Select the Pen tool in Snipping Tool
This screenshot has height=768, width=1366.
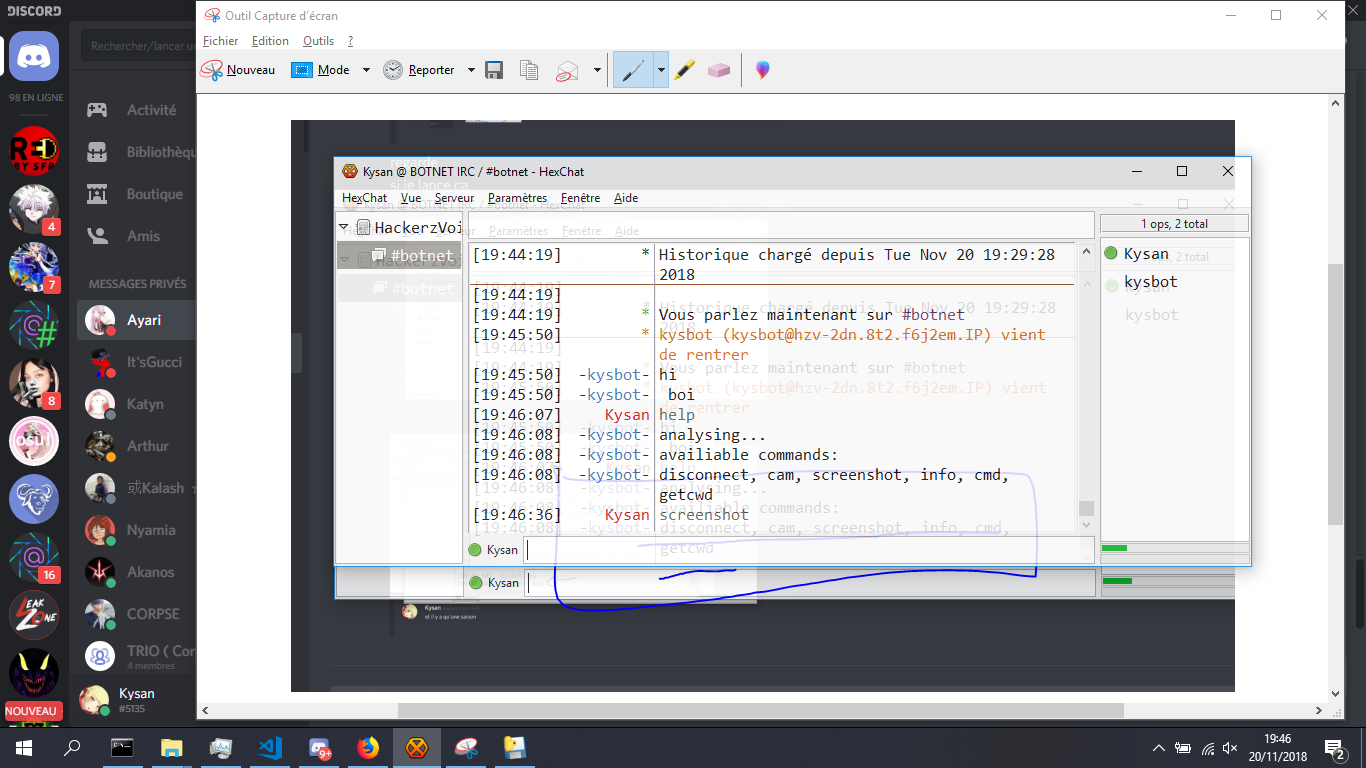point(633,70)
